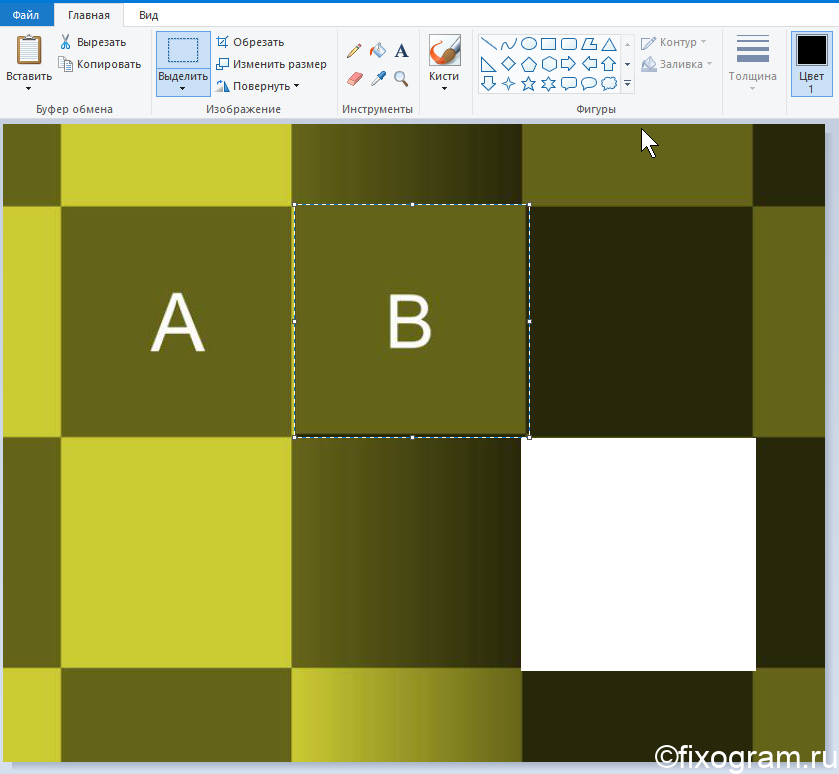Viewport: 839px width, 774px height.
Task: Switch to the Вид tab
Action: 148,15
